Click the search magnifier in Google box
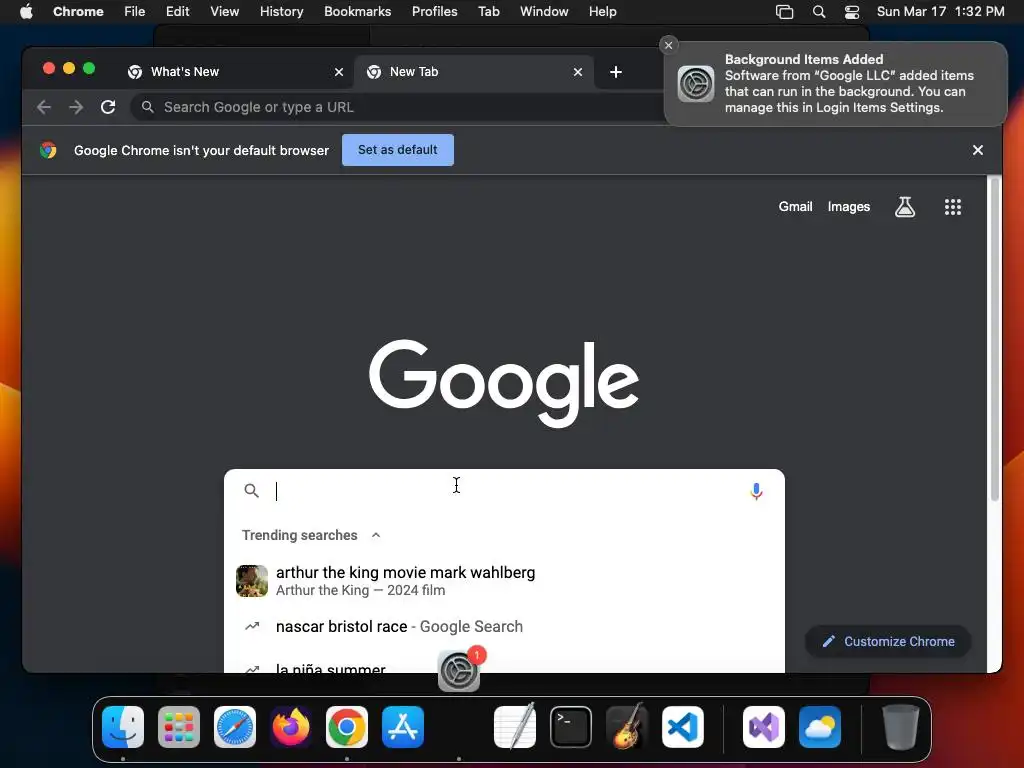Viewport: 1024px width, 768px height. pyautogui.click(x=251, y=490)
